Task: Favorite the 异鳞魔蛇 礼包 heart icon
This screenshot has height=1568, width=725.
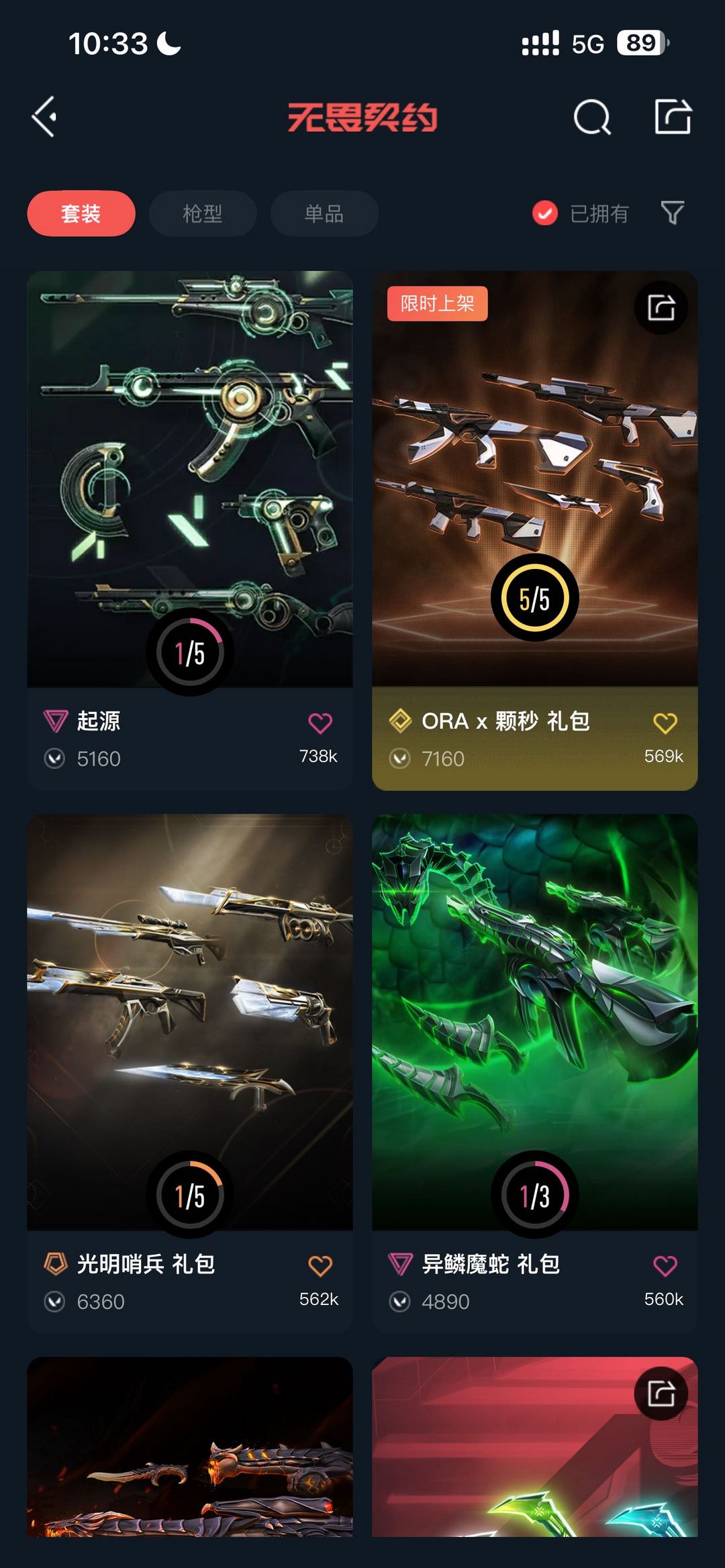Action: click(665, 1266)
